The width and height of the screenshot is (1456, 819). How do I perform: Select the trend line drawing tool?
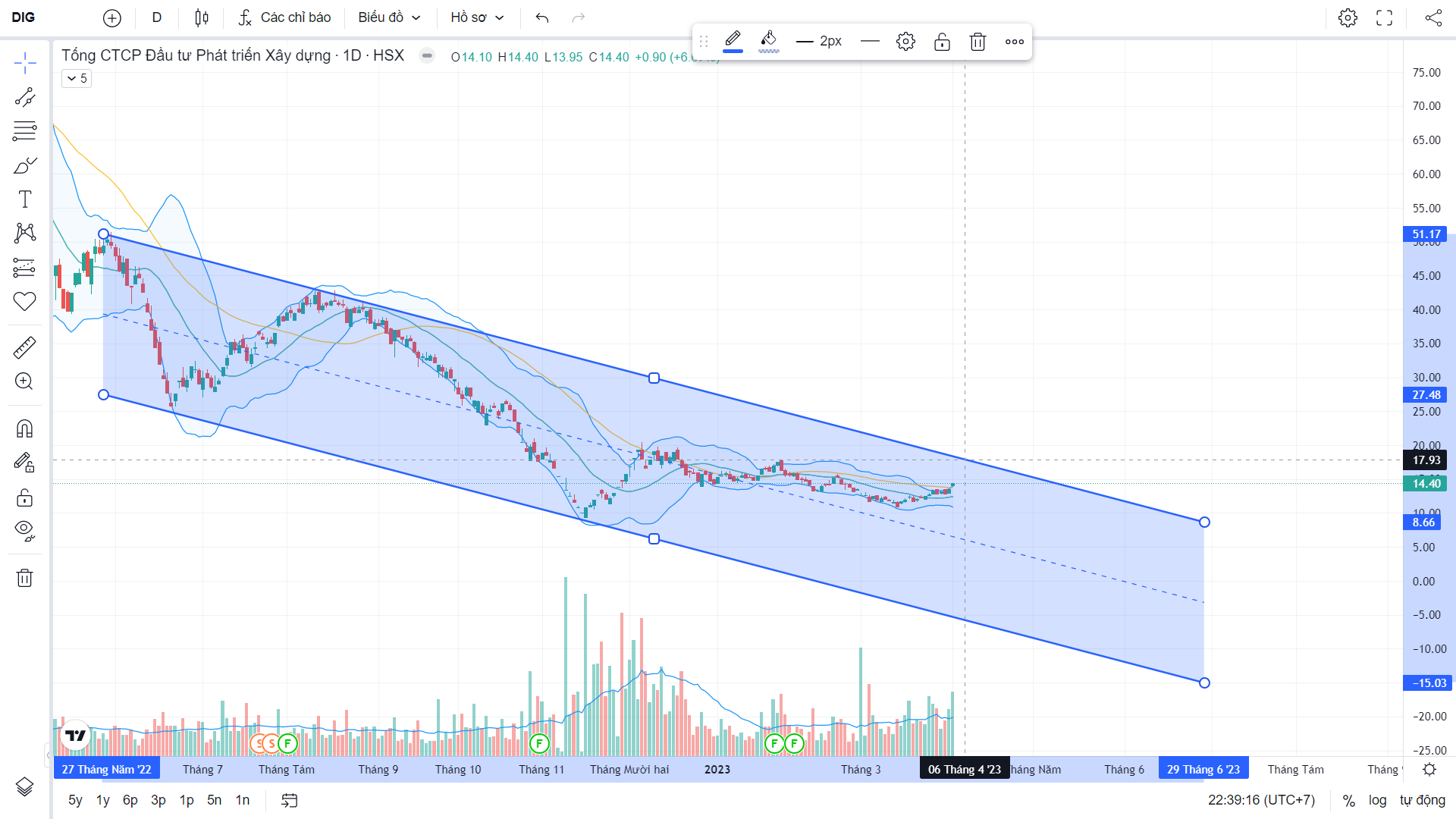[x=24, y=97]
